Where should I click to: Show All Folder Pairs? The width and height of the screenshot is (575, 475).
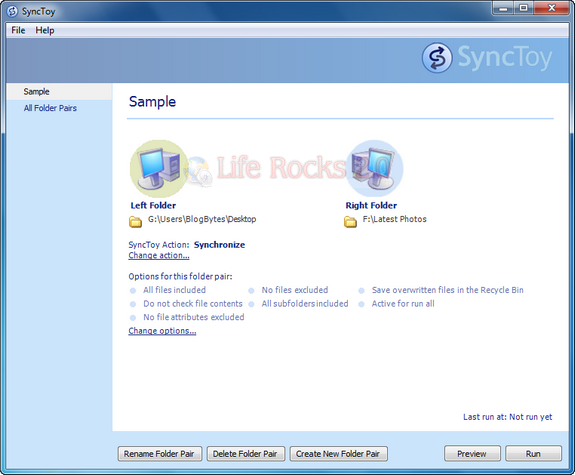(x=50, y=108)
